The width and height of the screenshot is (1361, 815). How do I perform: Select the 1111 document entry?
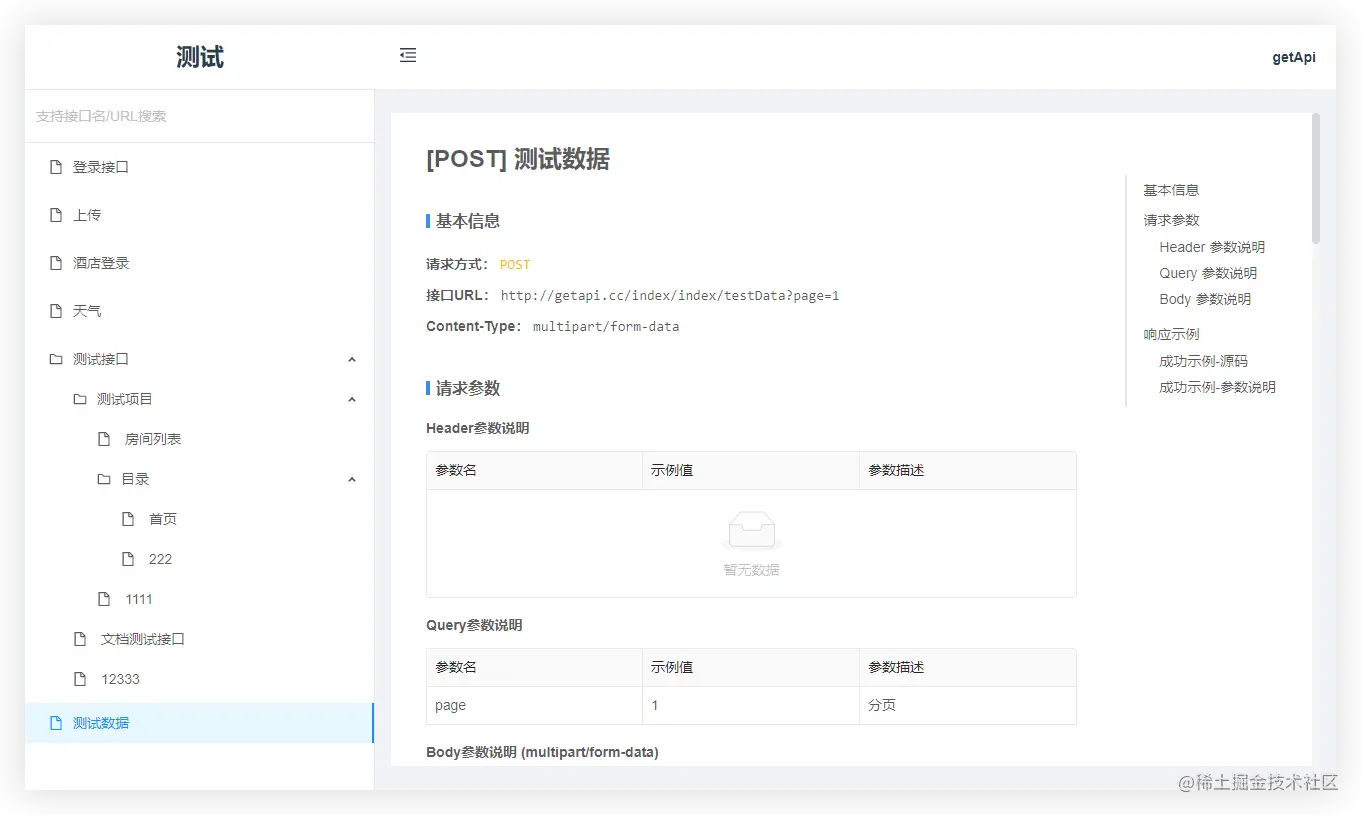coord(199,599)
